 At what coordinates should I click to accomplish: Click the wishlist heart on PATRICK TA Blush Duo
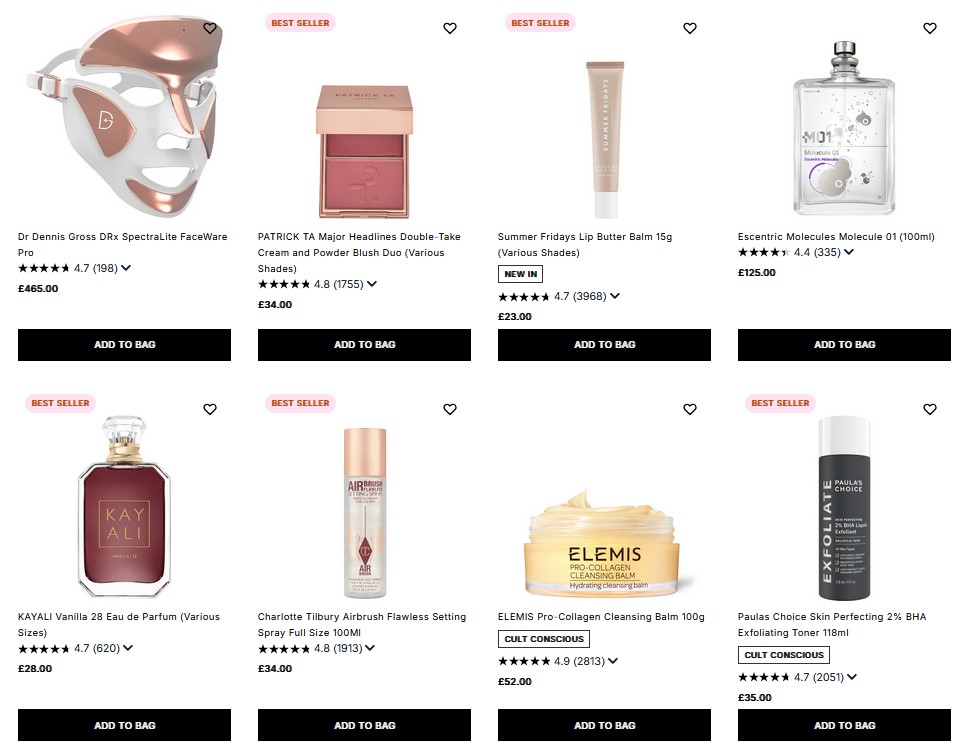450,29
